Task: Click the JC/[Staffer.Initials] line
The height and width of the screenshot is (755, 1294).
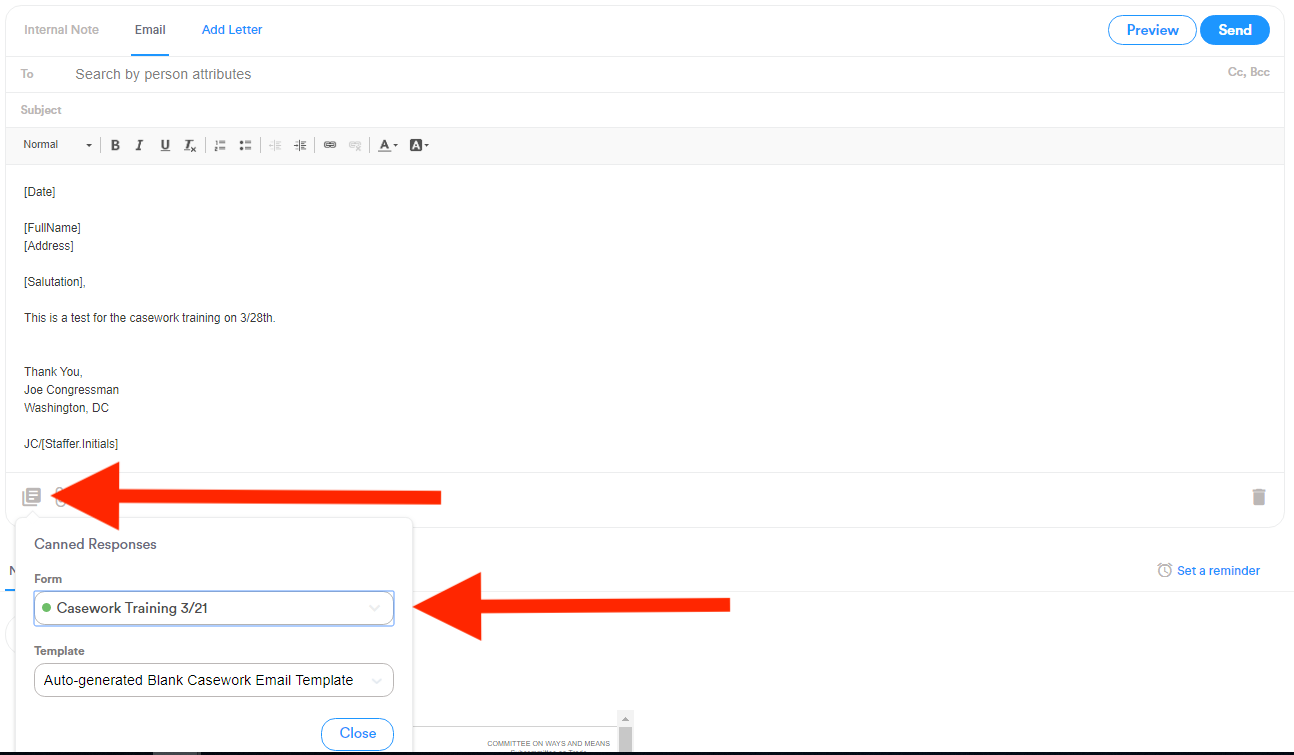Action: point(71,444)
